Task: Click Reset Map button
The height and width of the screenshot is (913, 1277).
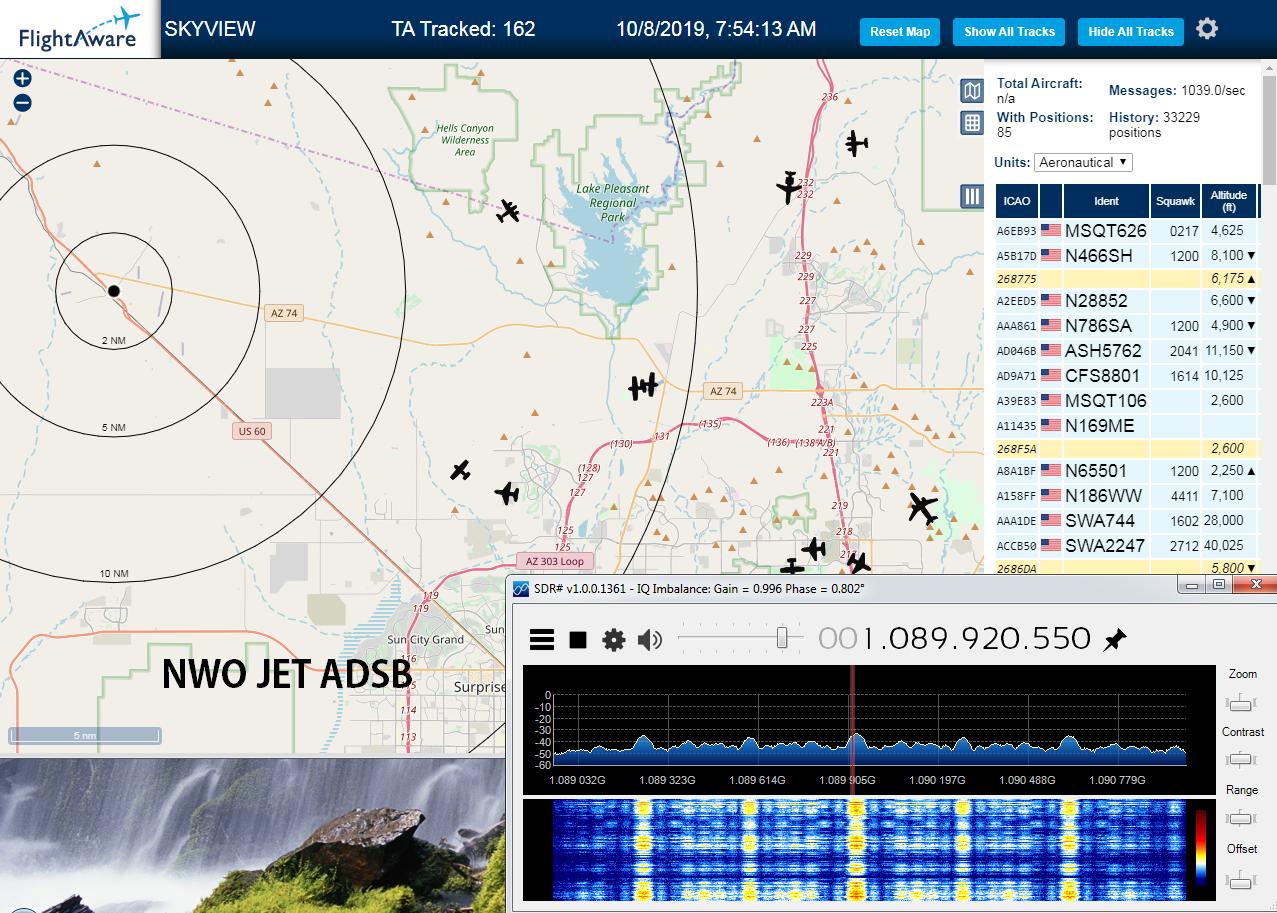Action: click(x=900, y=32)
